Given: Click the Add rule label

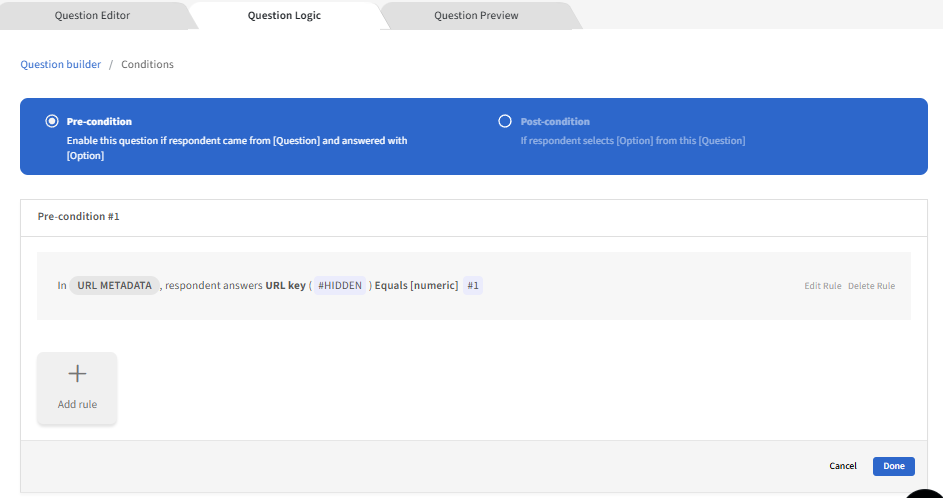Looking at the screenshot, I should (77, 405).
